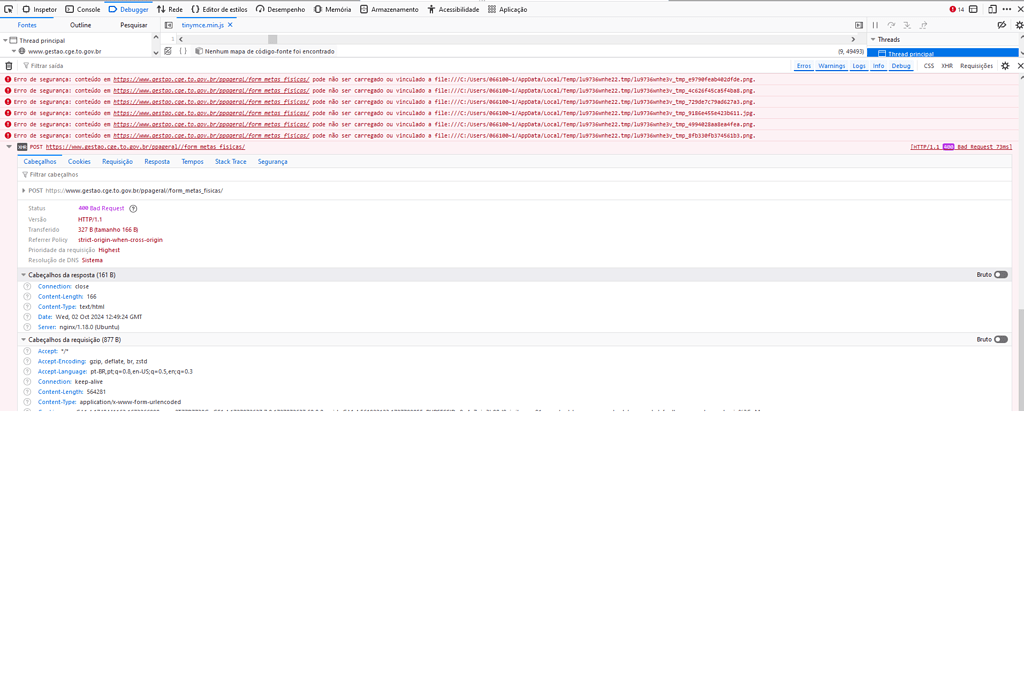Click the Filtrar cabeçalhos input field
This screenshot has height=685, width=1024.
(x=100, y=175)
